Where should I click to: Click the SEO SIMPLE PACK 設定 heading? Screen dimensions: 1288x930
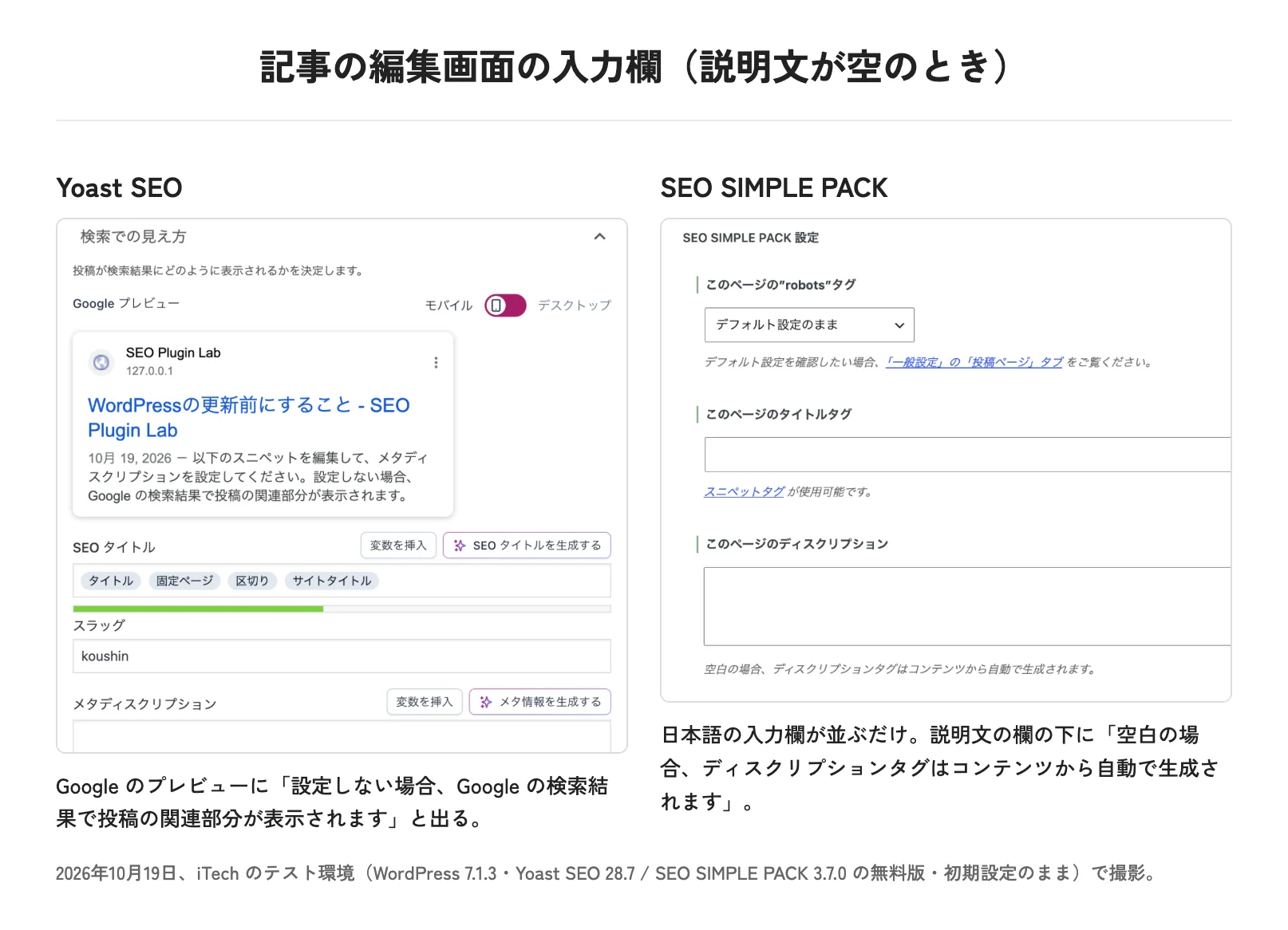[x=751, y=238]
